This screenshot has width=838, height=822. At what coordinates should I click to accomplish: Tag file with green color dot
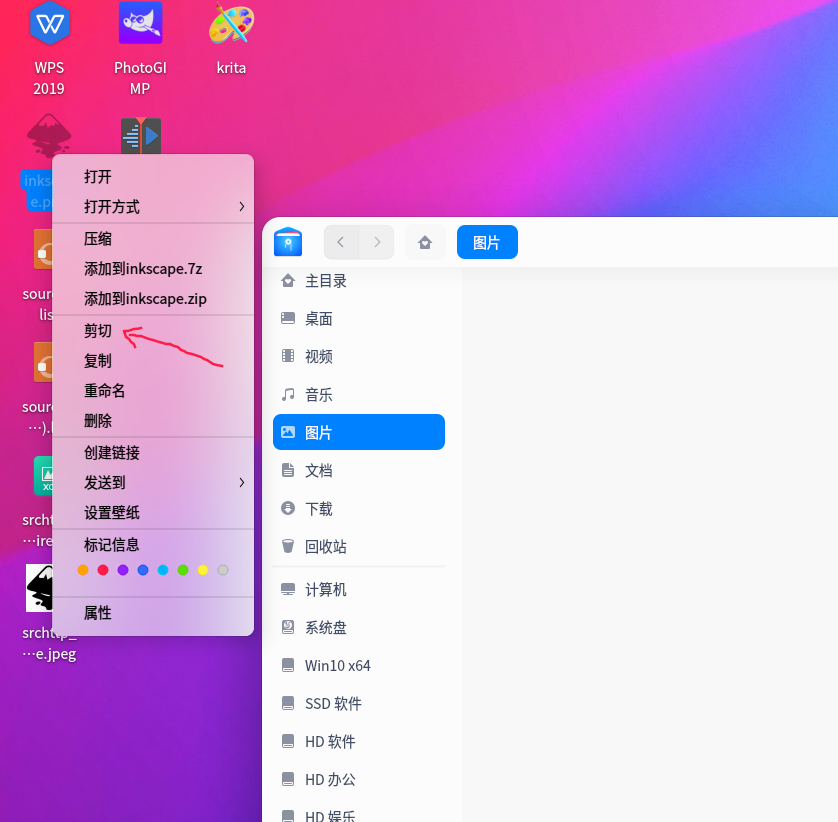(x=183, y=570)
